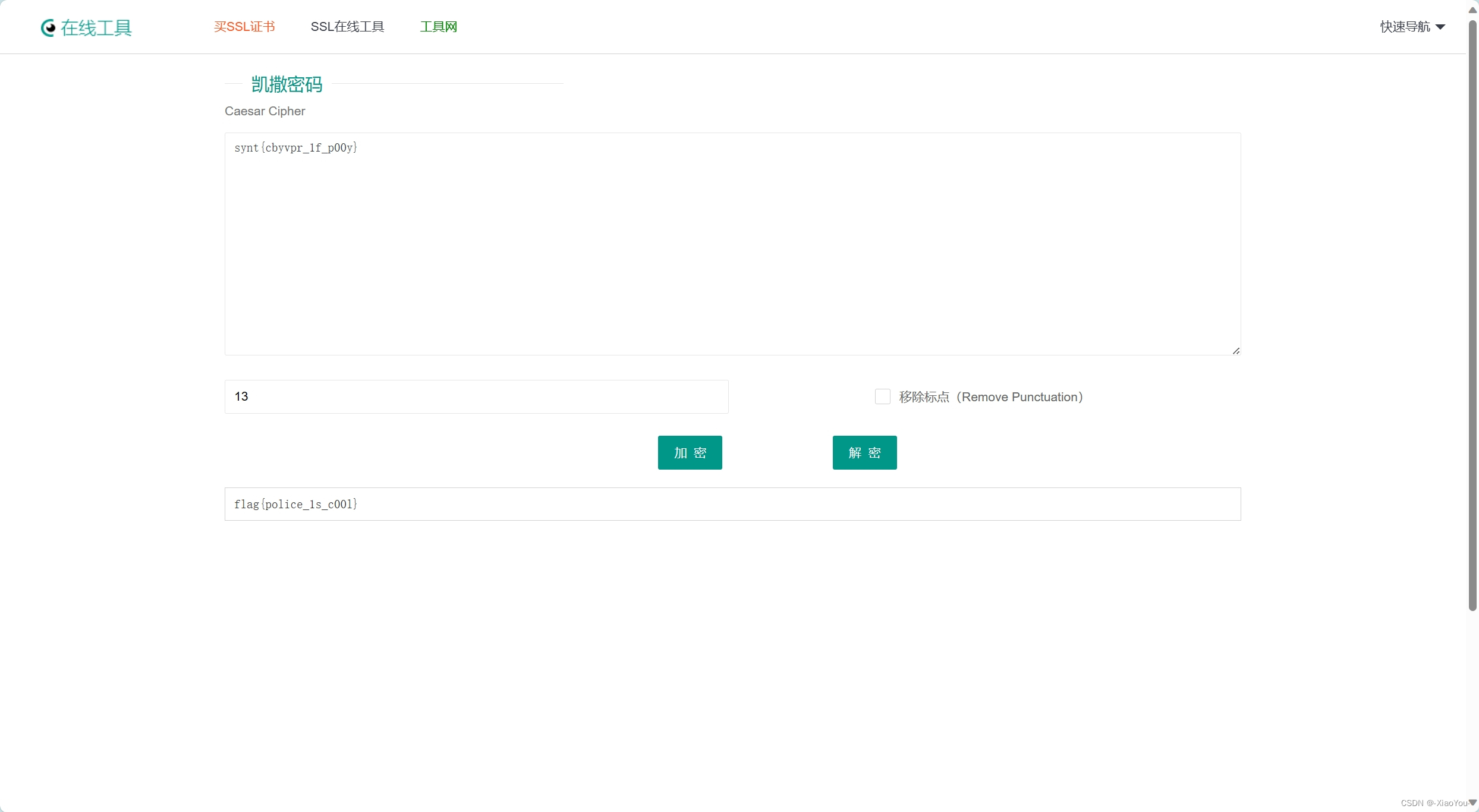
Task: Click the 解密 decrypt button
Action: pos(864,452)
